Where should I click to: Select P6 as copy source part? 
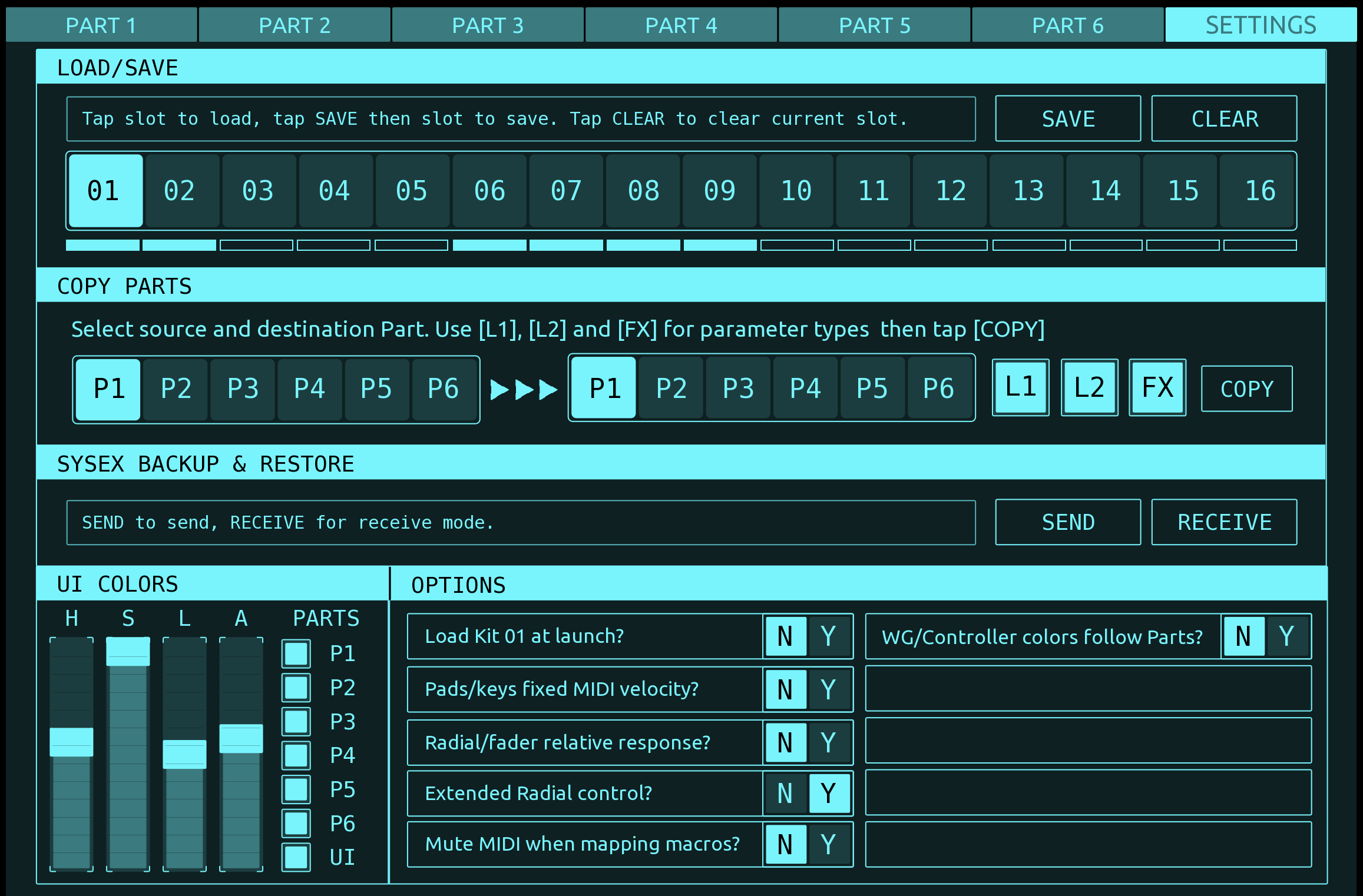click(x=444, y=389)
